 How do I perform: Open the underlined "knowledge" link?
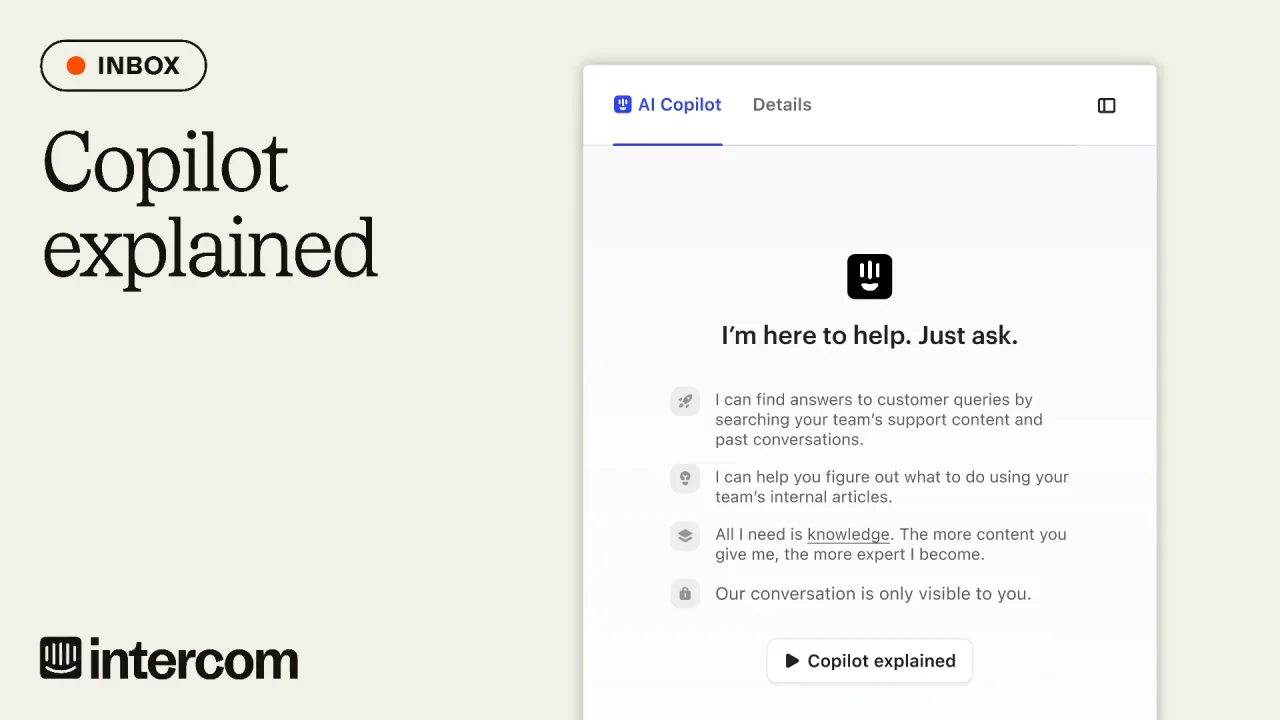pyautogui.click(x=848, y=534)
